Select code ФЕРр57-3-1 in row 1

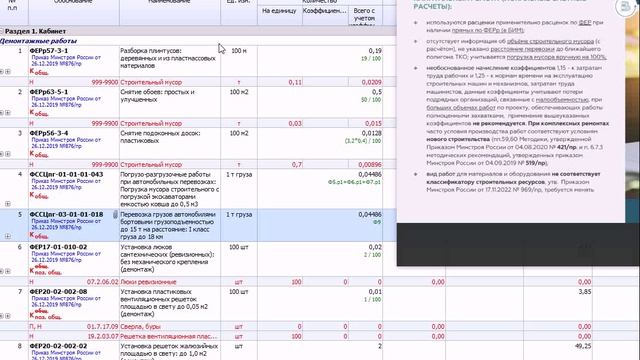(49, 51)
